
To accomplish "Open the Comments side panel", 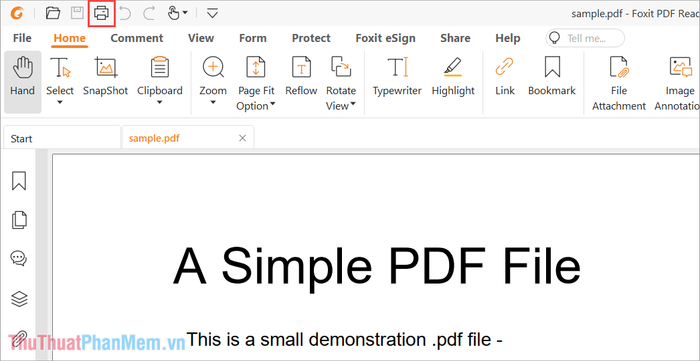I will click(x=19, y=258).
